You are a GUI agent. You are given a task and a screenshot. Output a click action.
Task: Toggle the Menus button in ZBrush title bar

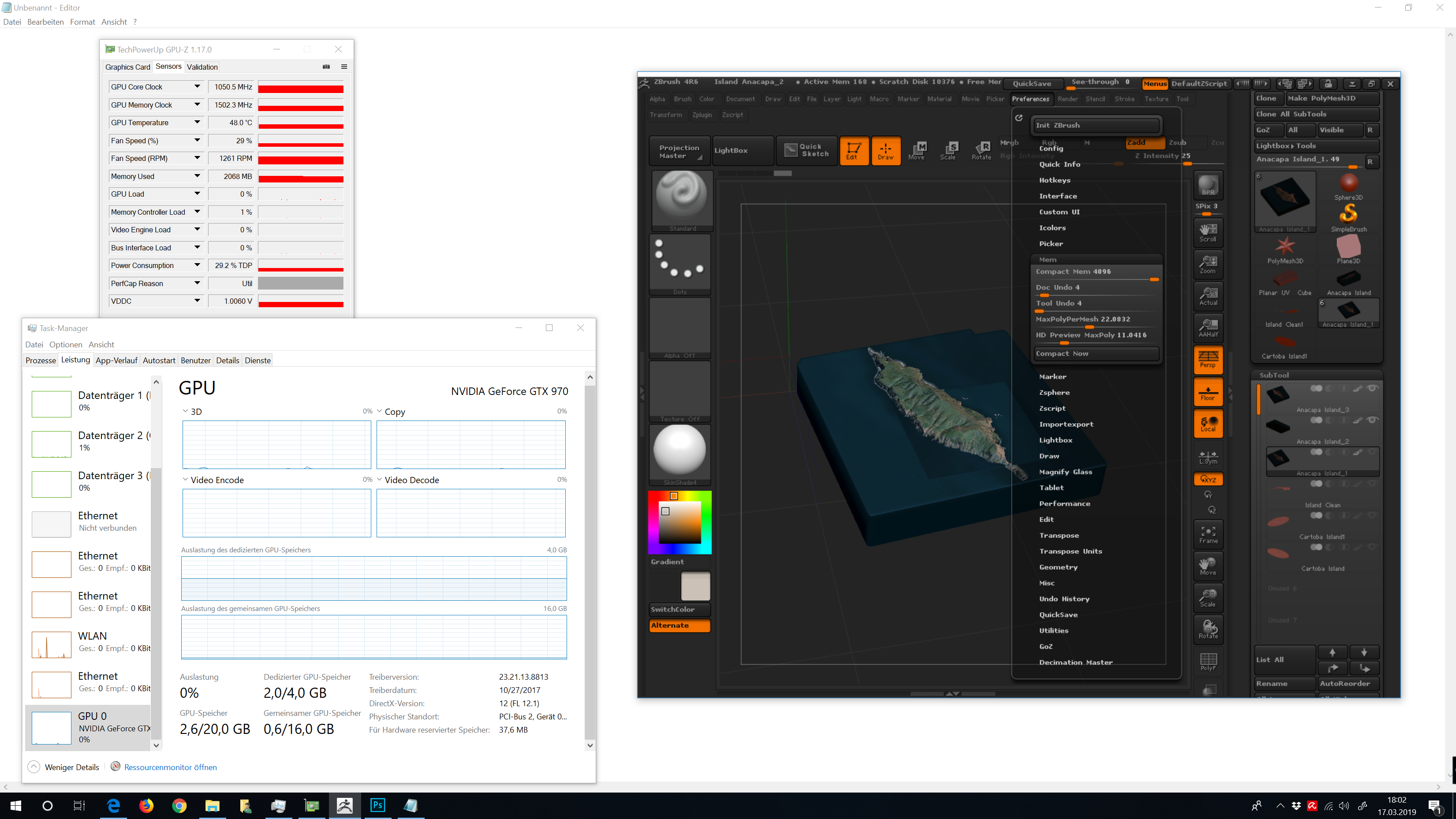[x=1155, y=83]
